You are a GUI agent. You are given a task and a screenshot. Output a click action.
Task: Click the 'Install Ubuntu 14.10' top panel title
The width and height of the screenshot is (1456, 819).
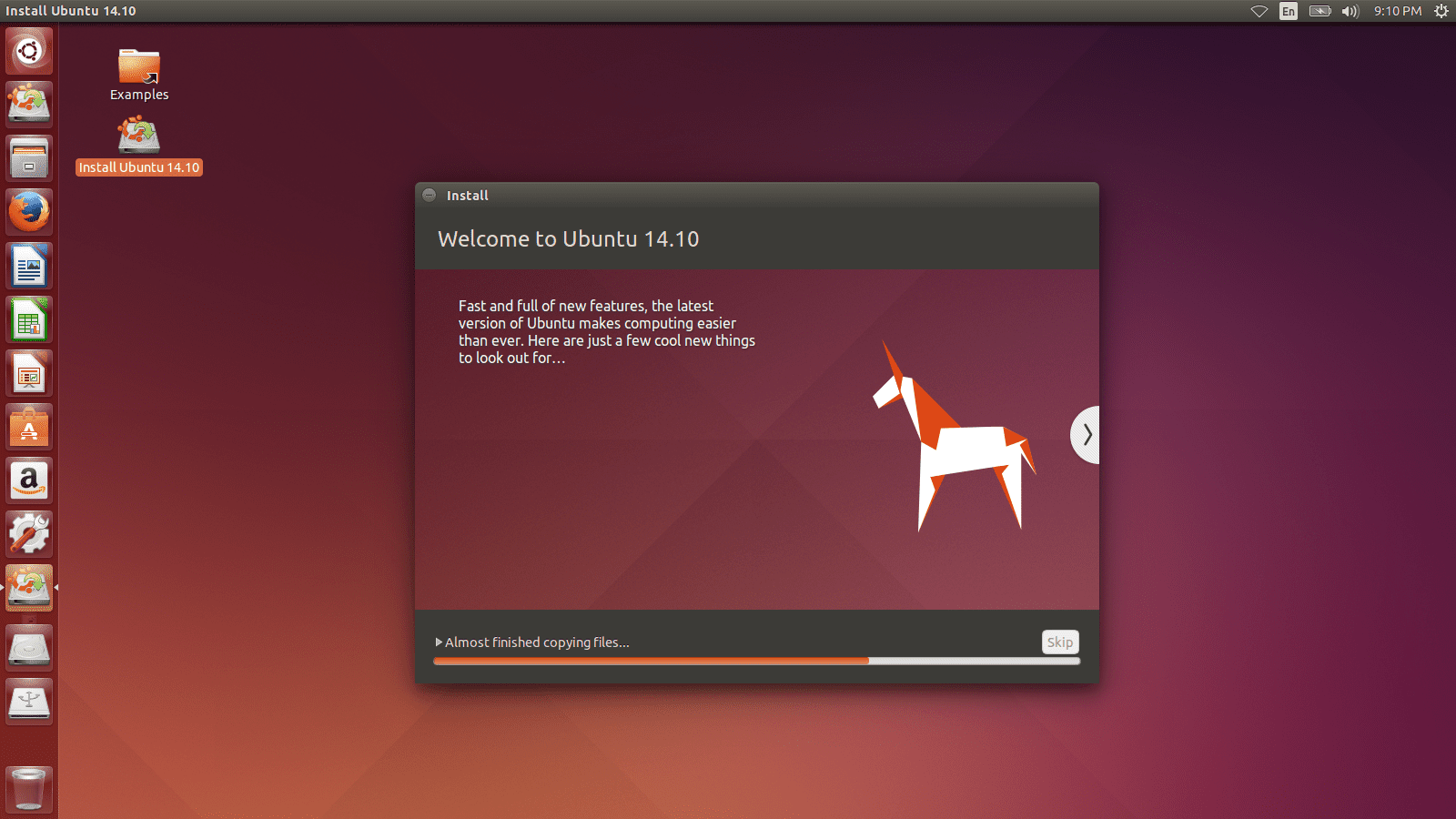pyautogui.click(x=71, y=11)
